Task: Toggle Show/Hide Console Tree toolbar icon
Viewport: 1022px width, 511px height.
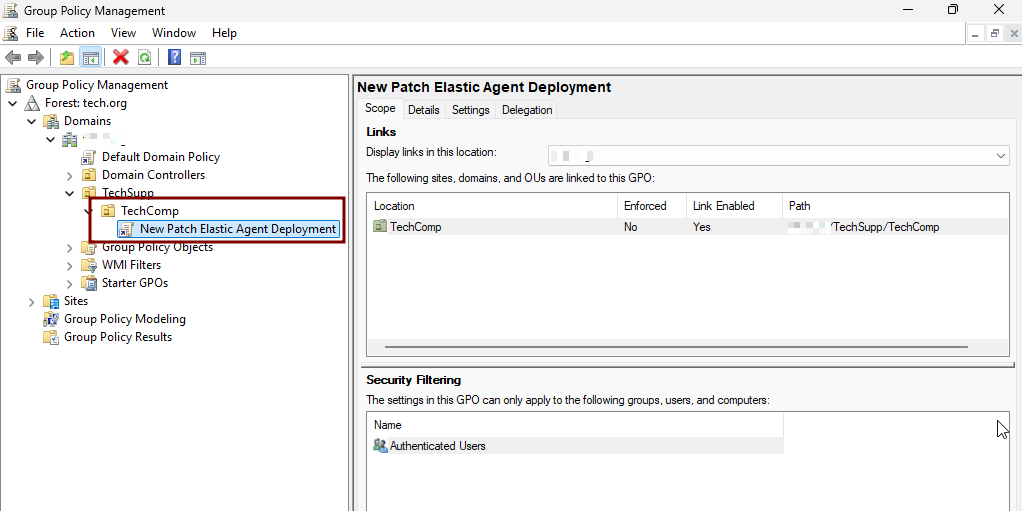Action: tap(90, 58)
